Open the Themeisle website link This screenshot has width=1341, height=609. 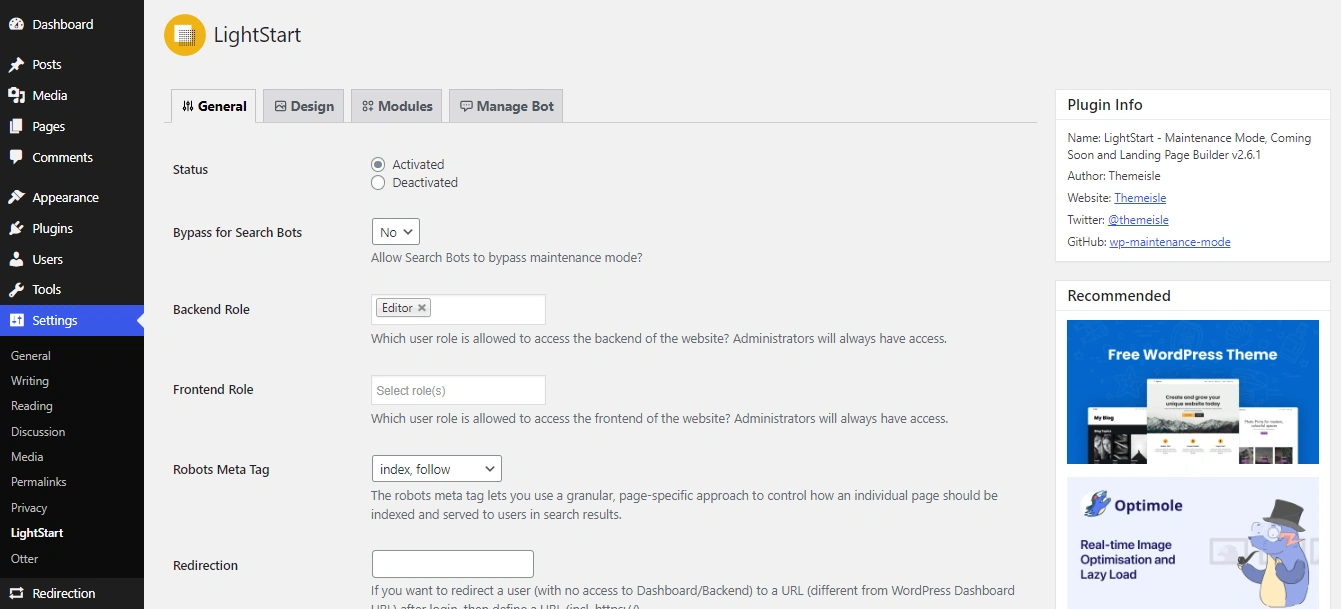(x=1140, y=198)
